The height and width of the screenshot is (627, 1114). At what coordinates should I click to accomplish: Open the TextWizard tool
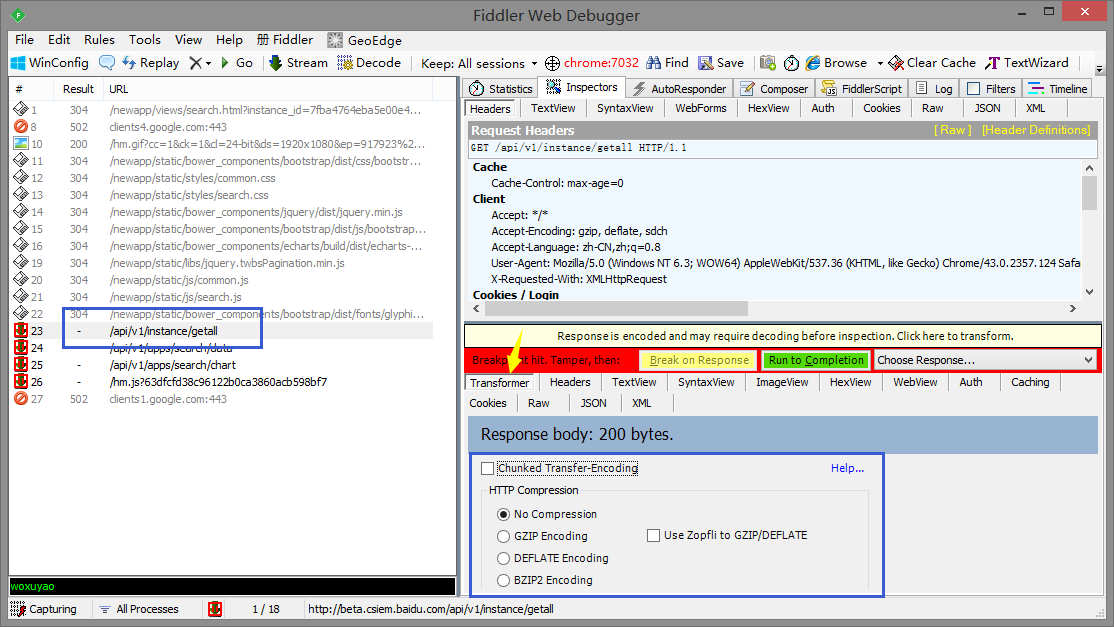[1027, 62]
